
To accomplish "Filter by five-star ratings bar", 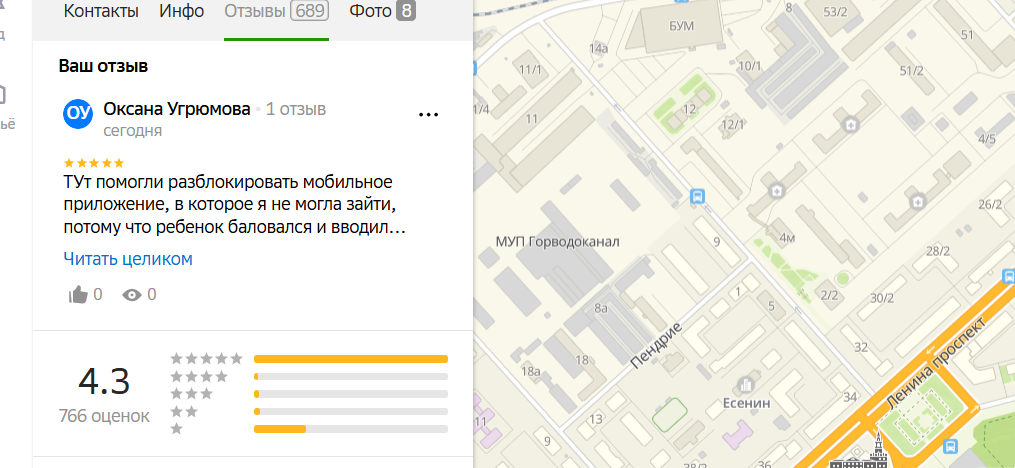I will click(351, 359).
